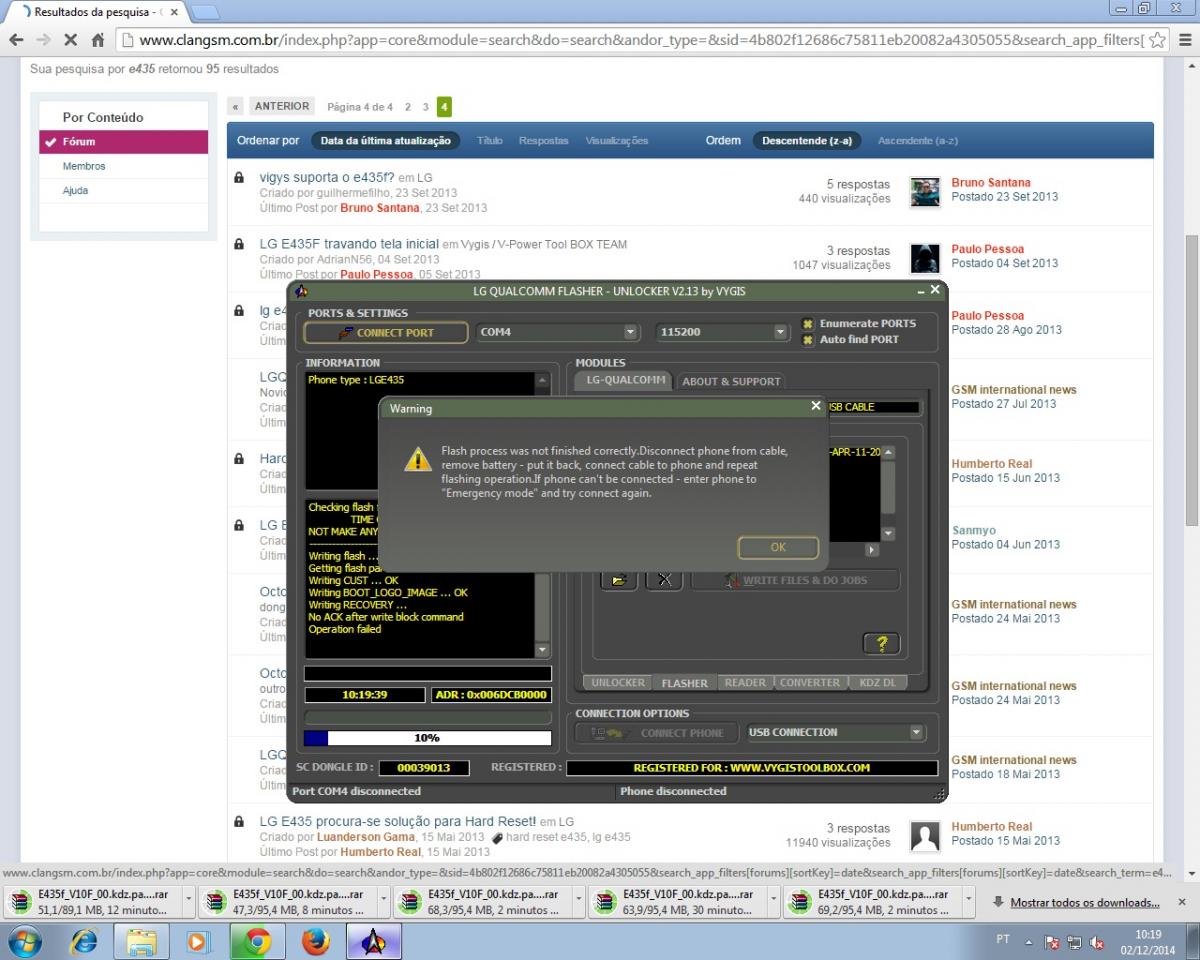The image size is (1200, 960).
Task: Open Chrome menu hamburger icon
Action: [1185, 40]
